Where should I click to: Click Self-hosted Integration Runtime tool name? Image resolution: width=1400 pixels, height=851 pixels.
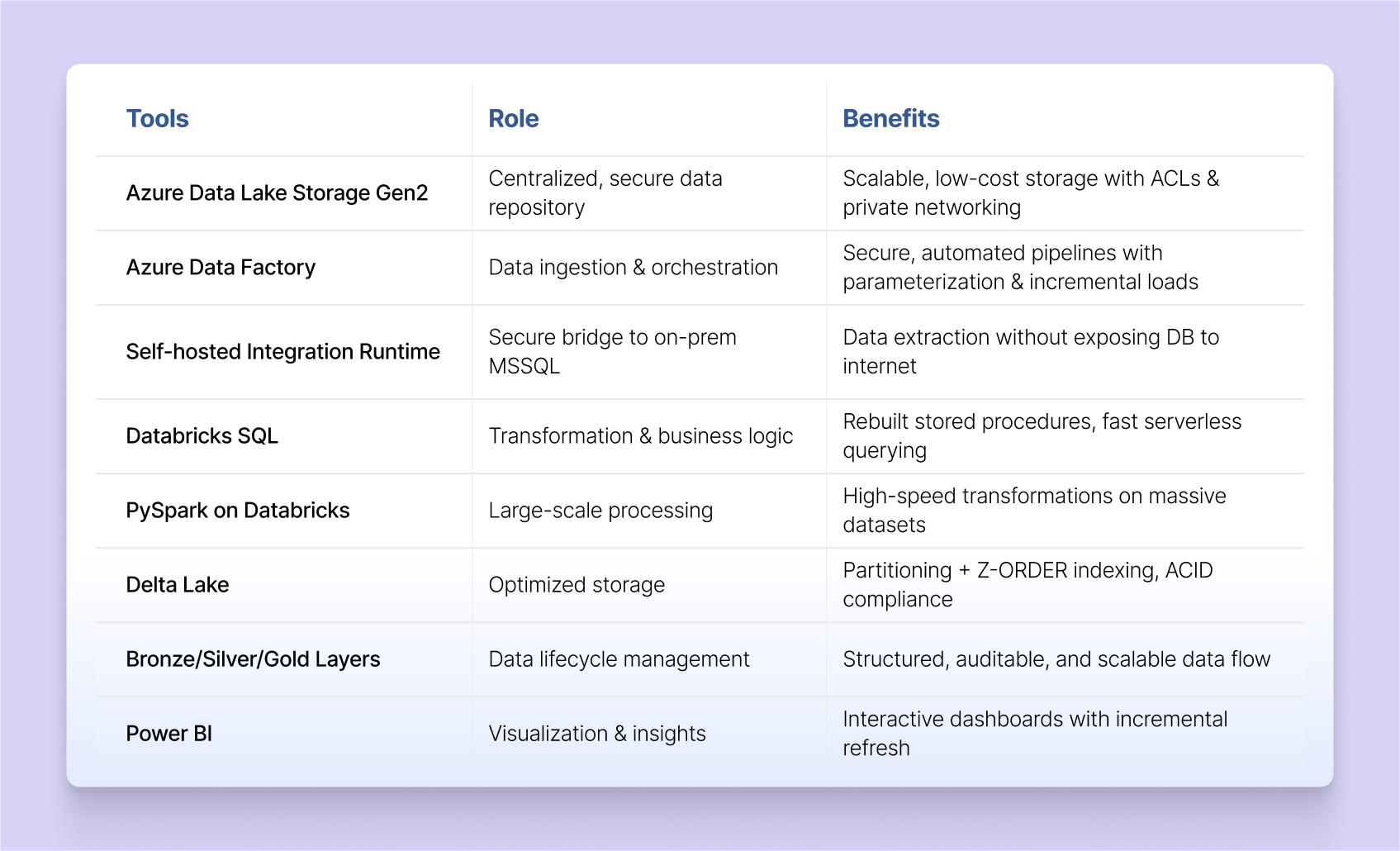(x=282, y=352)
